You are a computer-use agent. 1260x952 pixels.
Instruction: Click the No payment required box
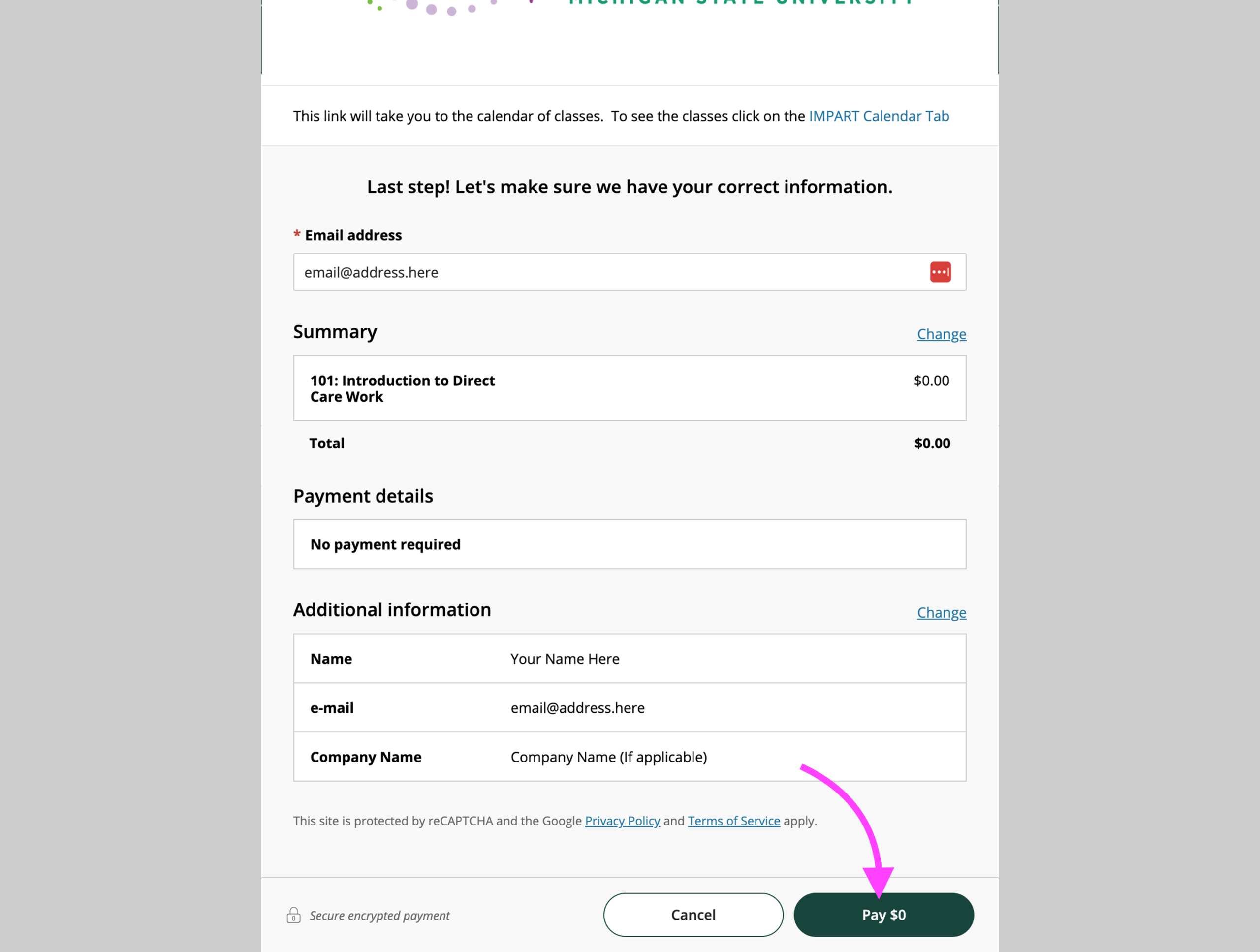pos(630,544)
